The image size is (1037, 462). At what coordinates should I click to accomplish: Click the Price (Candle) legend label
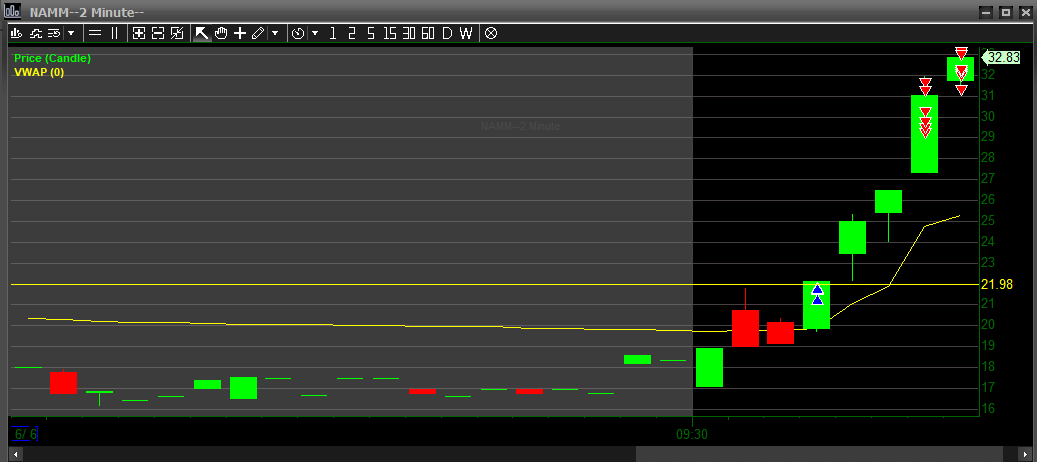[x=52, y=58]
